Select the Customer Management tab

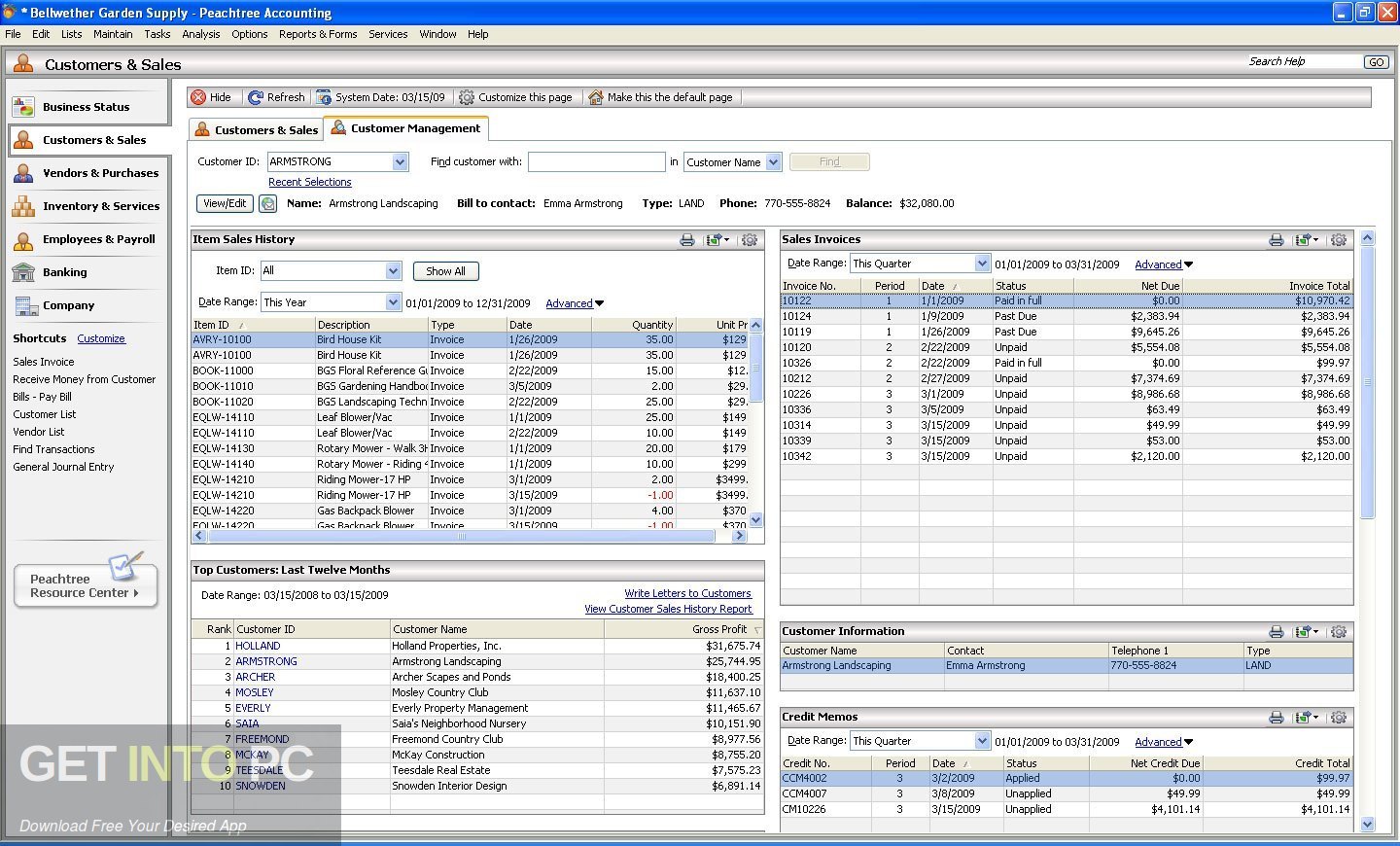[405, 128]
